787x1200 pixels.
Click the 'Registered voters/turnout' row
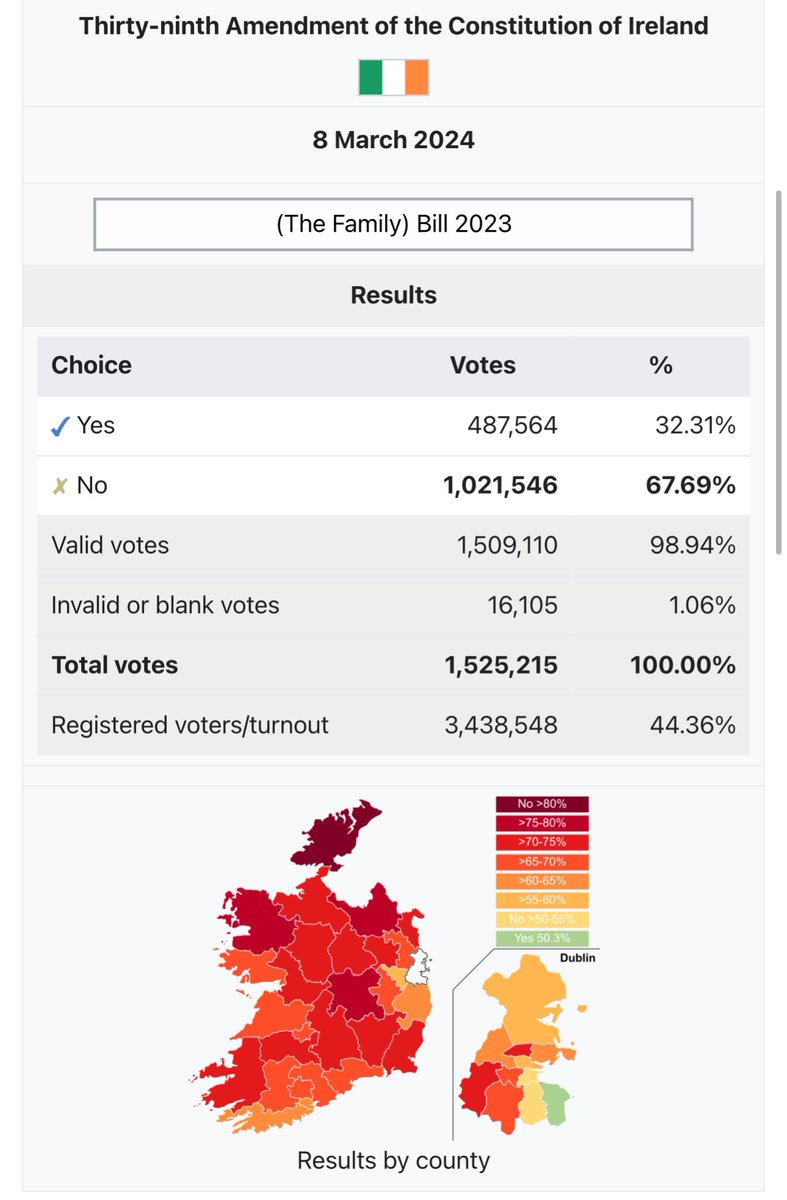click(393, 725)
